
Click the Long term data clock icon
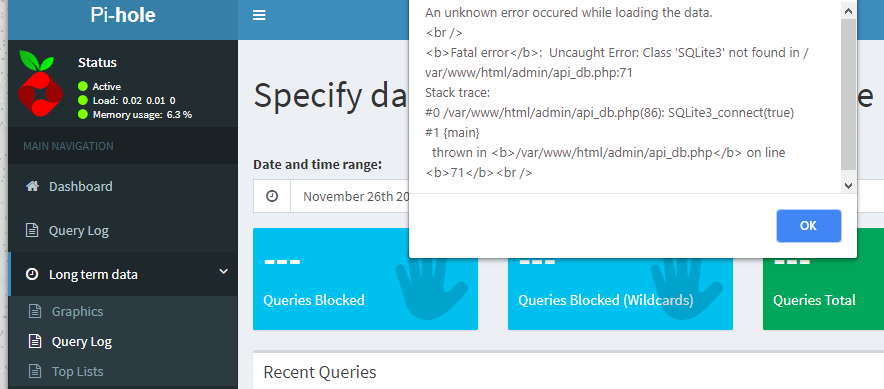[x=32, y=275]
